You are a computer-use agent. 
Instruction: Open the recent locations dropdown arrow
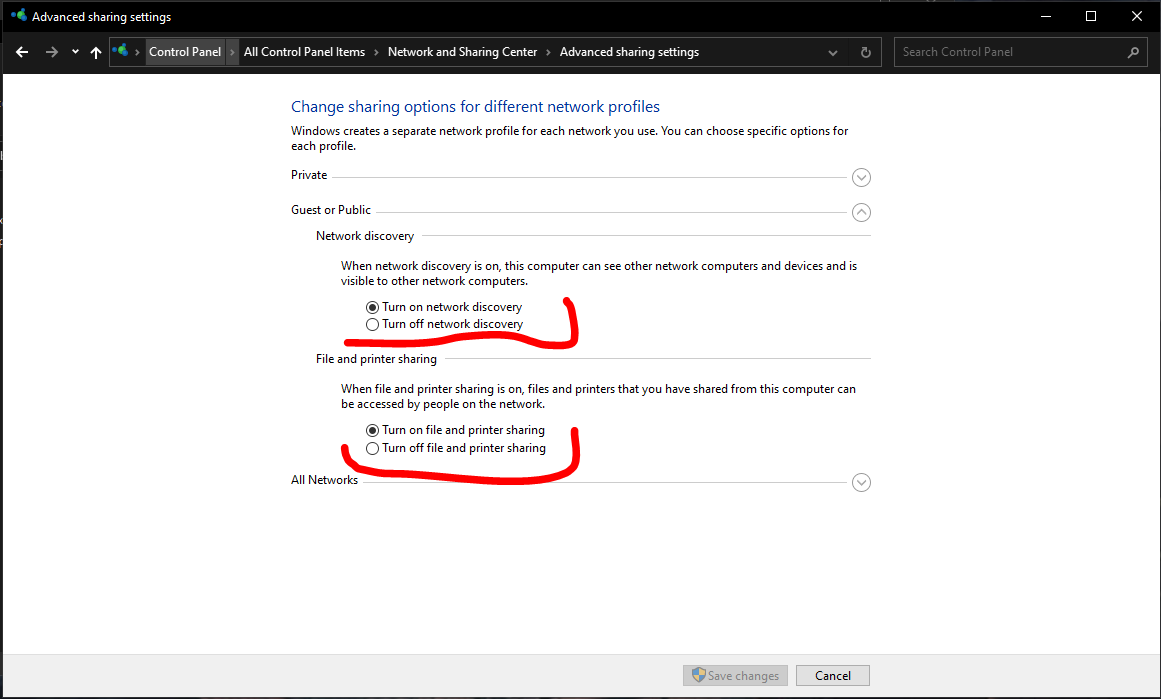pyautogui.click(x=75, y=52)
